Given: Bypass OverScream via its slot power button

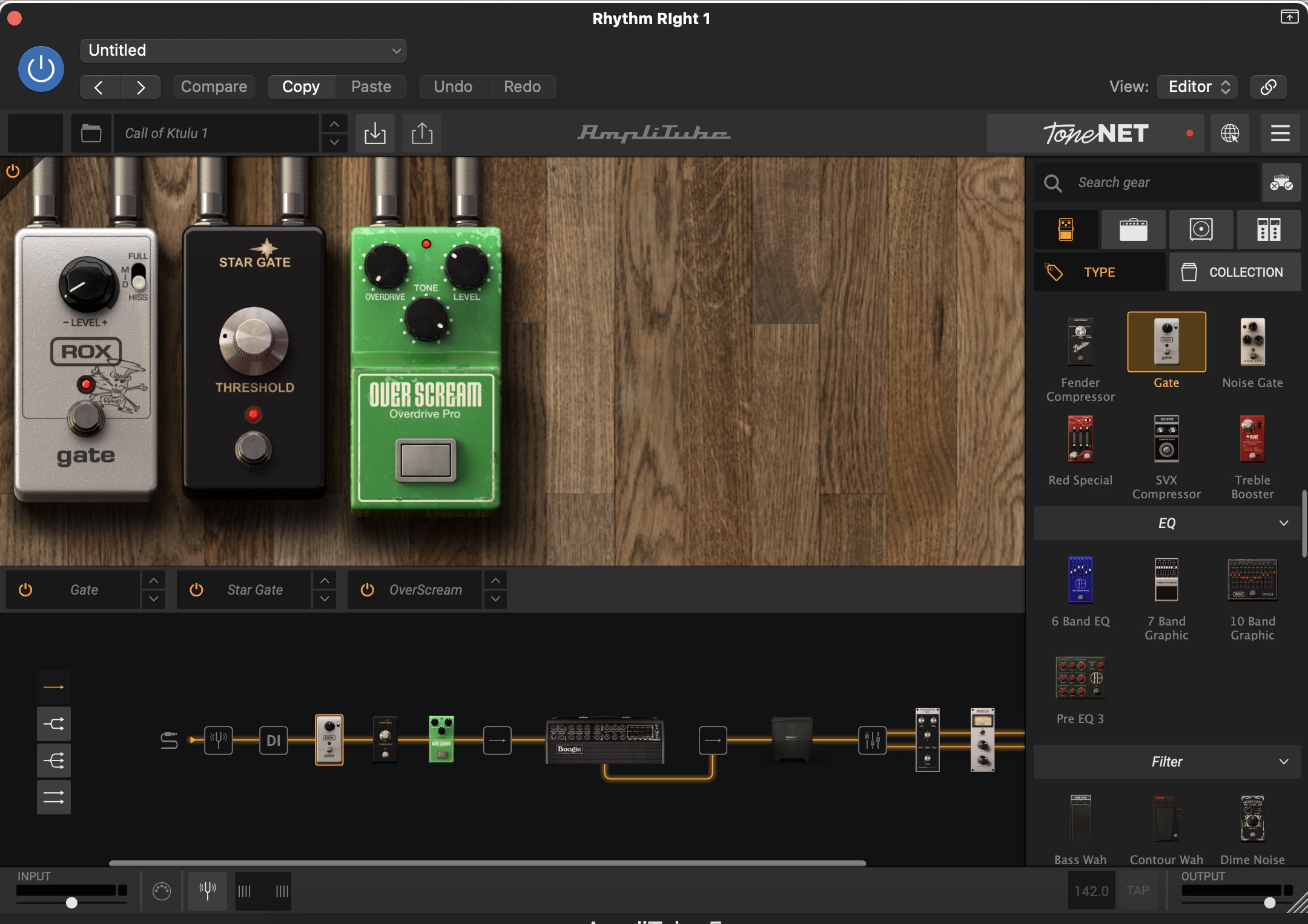Looking at the screenshot, I should [x=367, y=590].
